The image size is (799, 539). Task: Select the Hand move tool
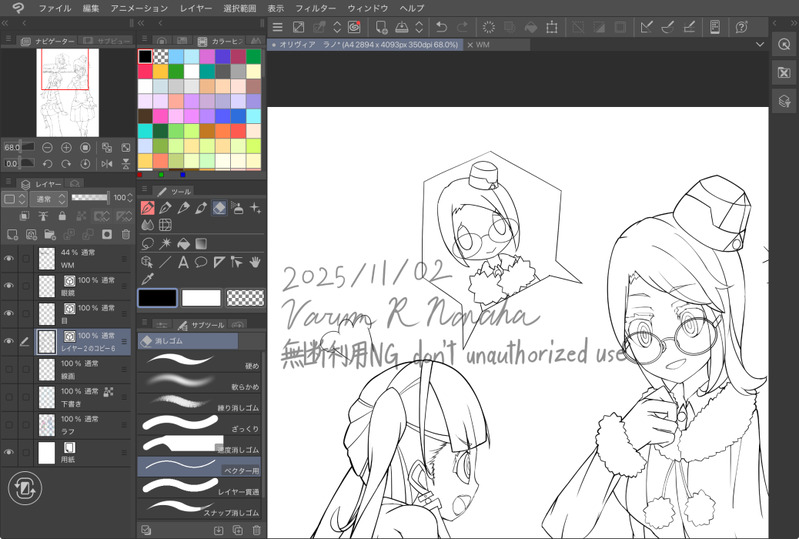click(x=255, y=262)
